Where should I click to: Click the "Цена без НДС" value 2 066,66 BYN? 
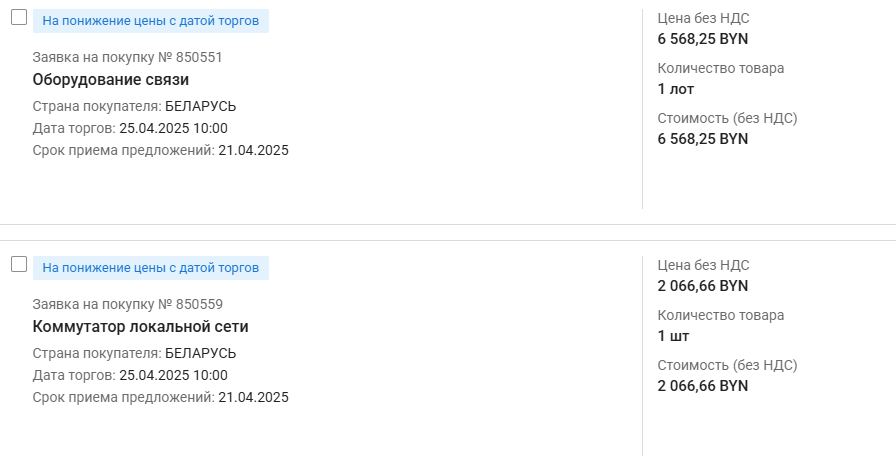(x=702, y=286)
